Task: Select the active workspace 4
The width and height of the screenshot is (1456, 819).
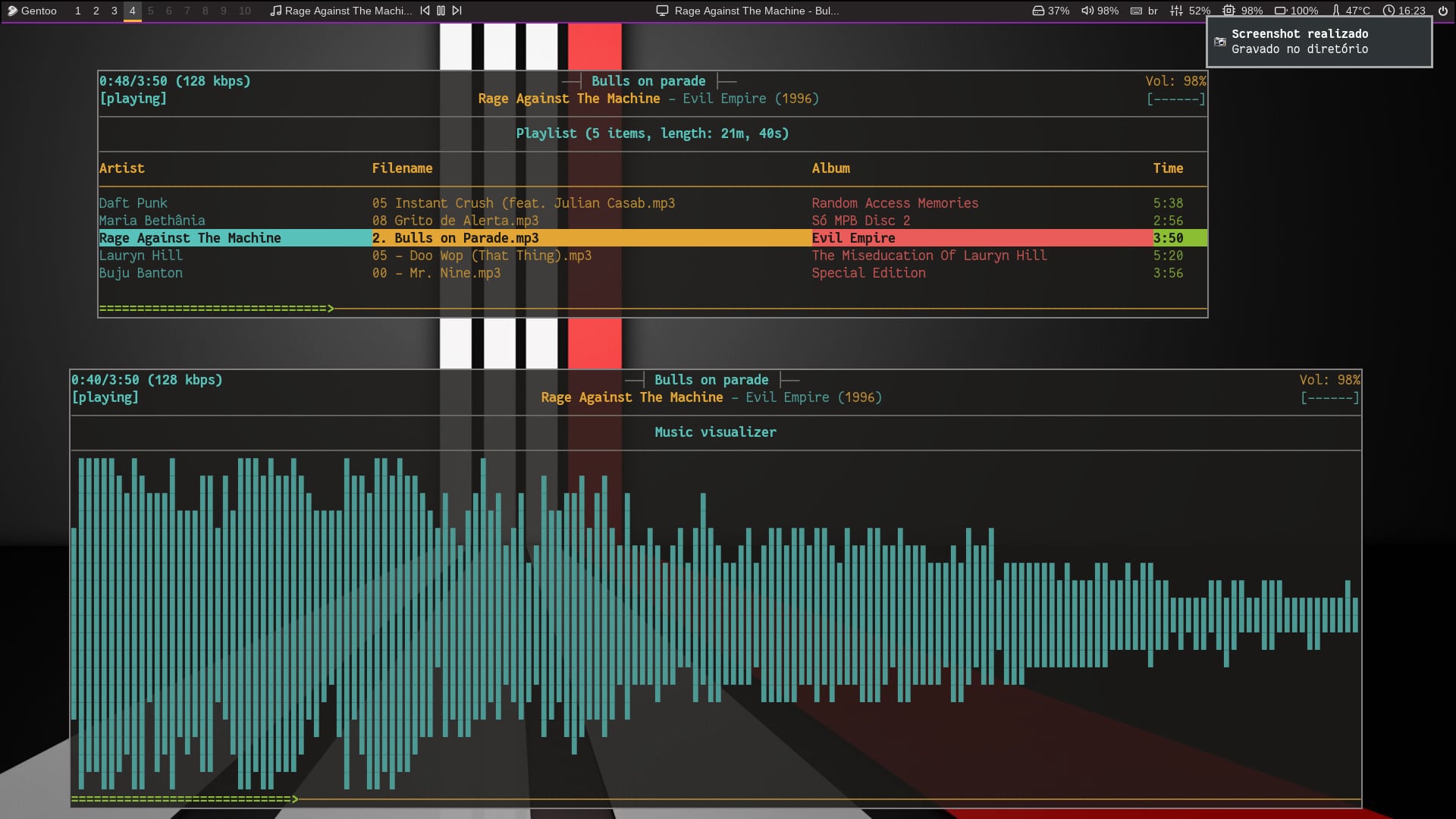Action: [132, 11]
